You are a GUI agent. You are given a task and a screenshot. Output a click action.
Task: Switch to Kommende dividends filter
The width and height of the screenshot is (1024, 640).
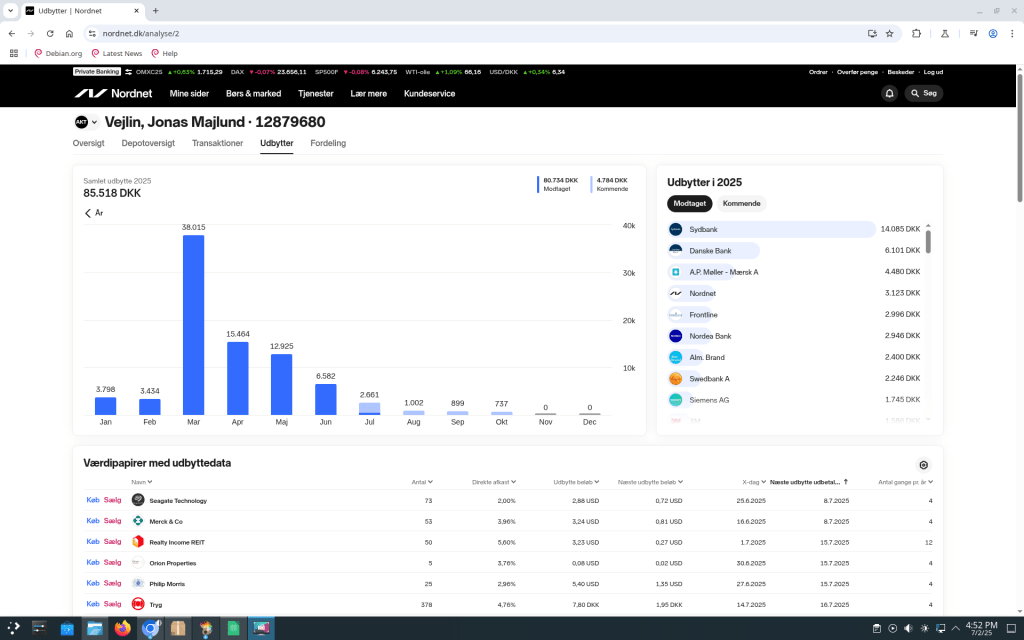(x=741, y=203)
